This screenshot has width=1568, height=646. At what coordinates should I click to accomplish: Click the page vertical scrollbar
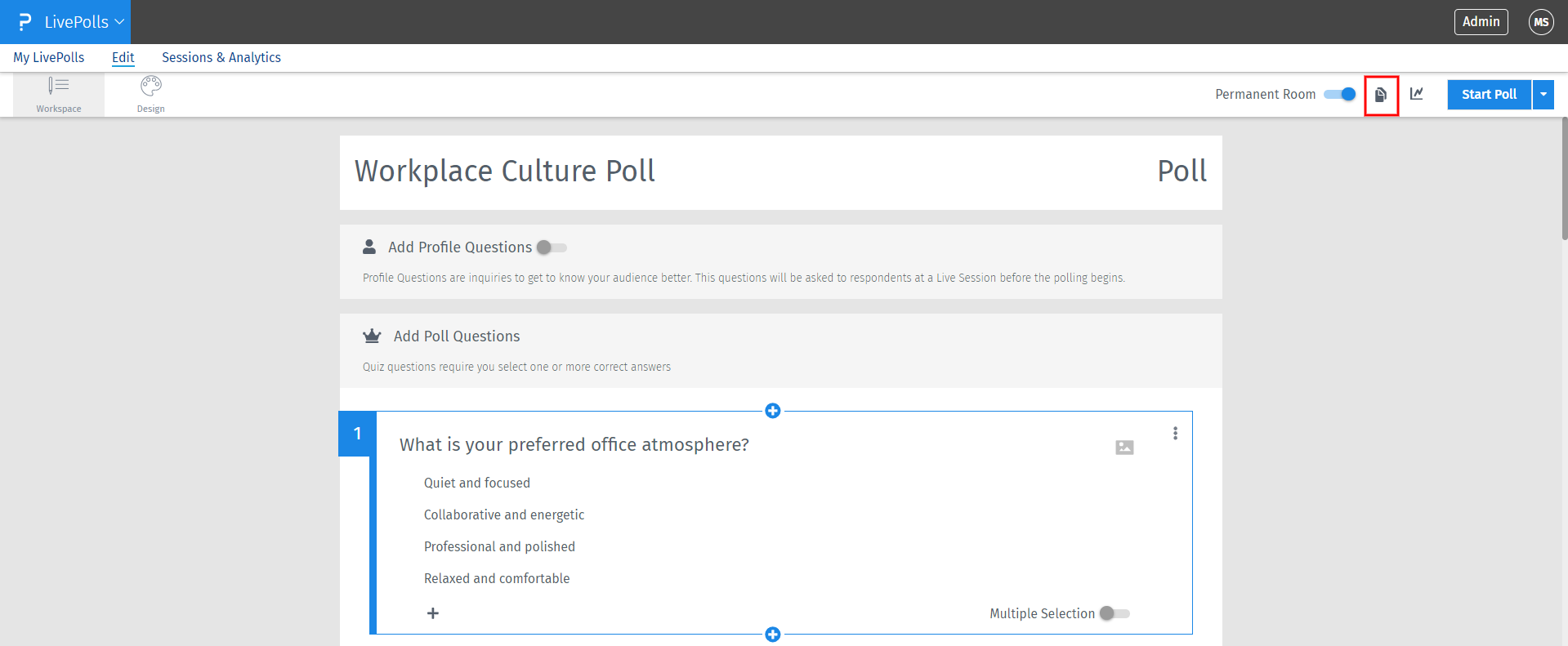point(1564,180)
